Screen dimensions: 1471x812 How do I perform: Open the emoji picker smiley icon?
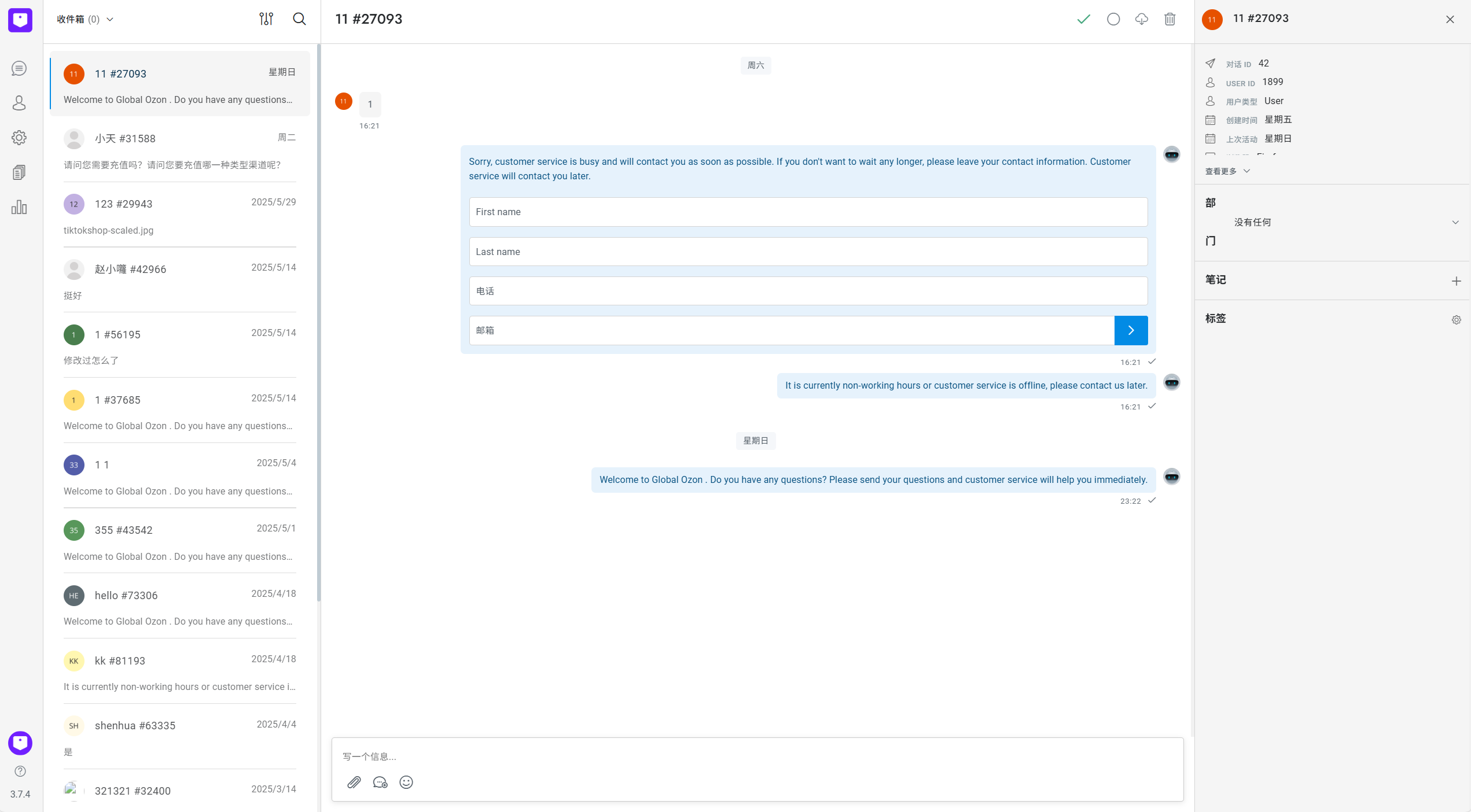(x=406, y=783)
